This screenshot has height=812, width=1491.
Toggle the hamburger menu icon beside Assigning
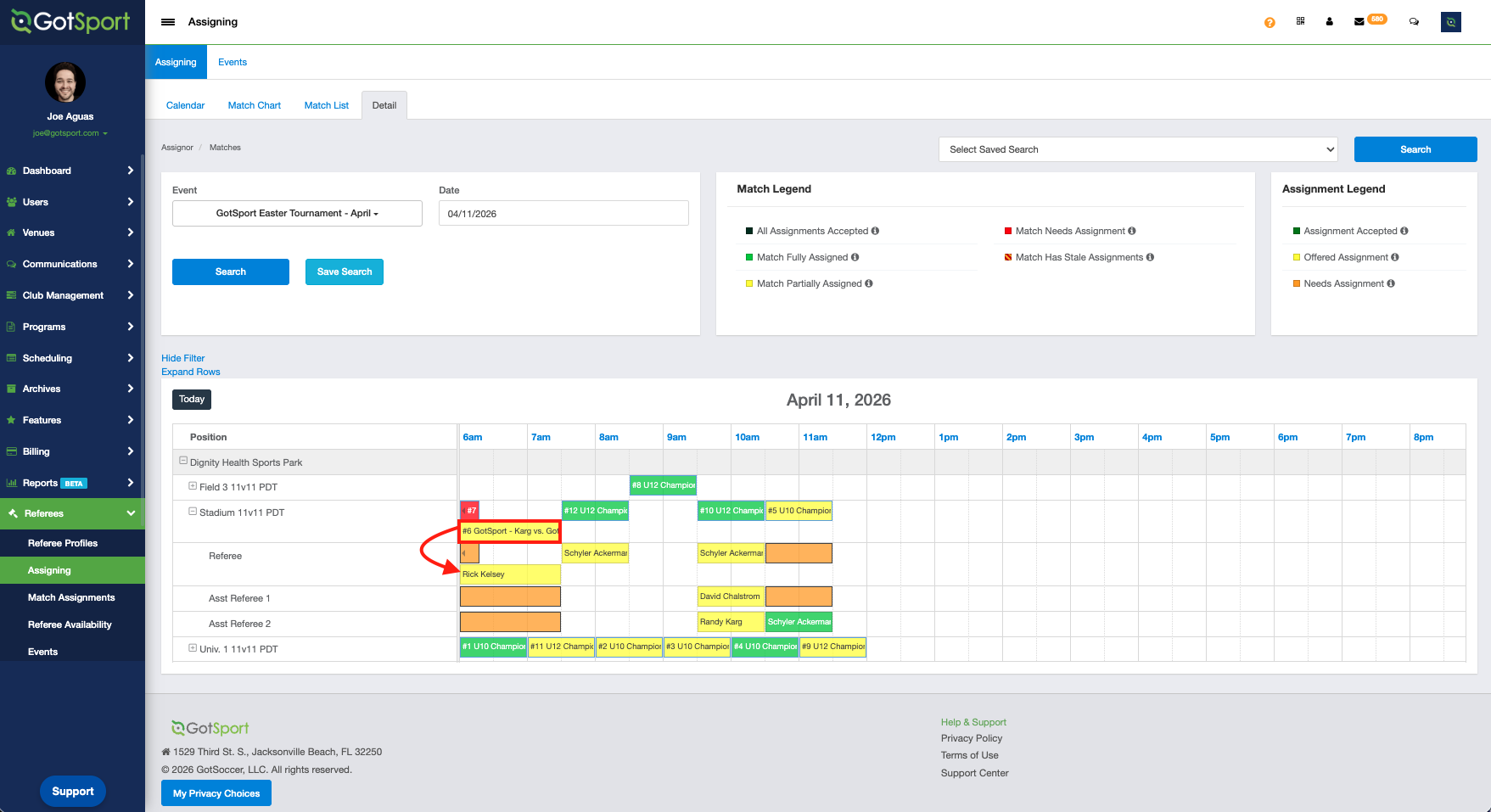click(x=168, y=22)
